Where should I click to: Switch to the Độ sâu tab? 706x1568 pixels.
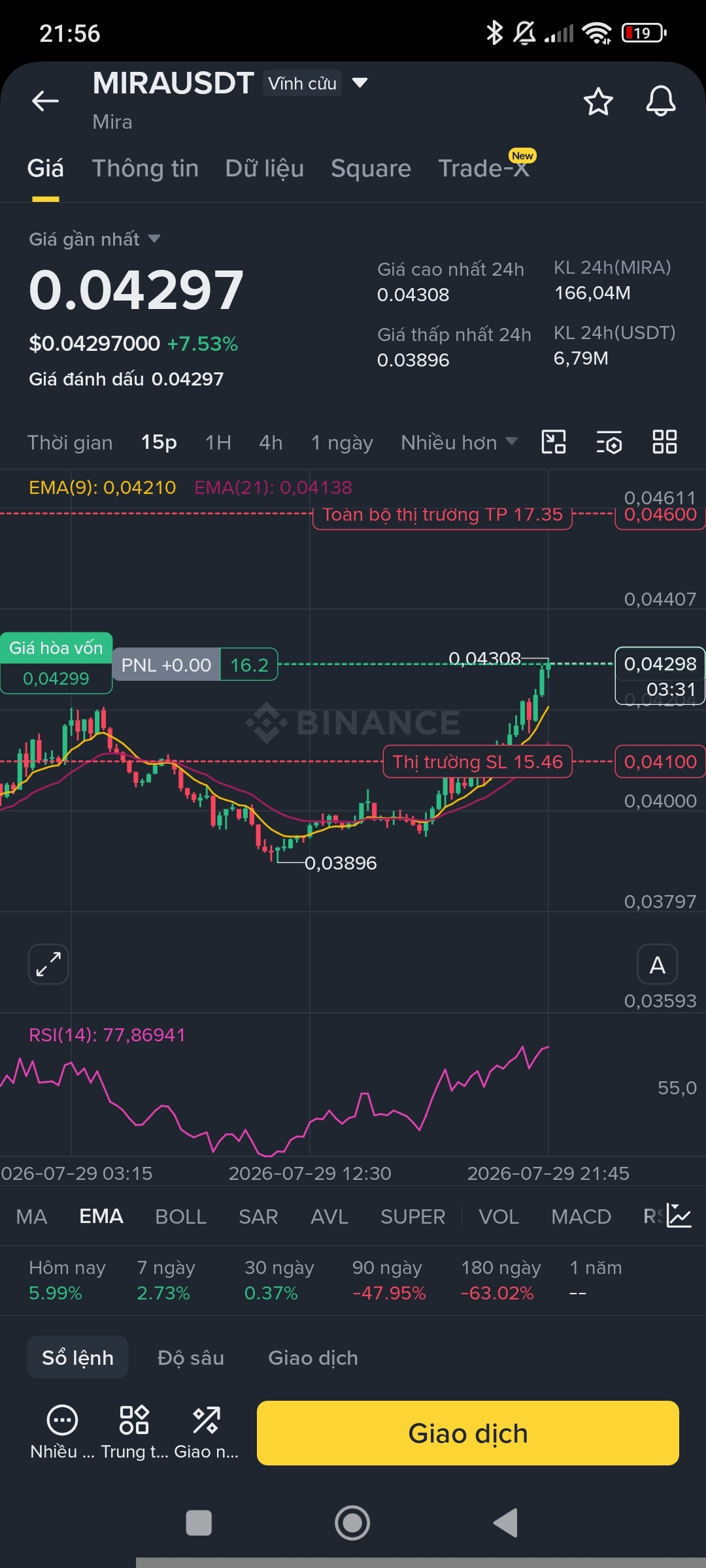191,1358
